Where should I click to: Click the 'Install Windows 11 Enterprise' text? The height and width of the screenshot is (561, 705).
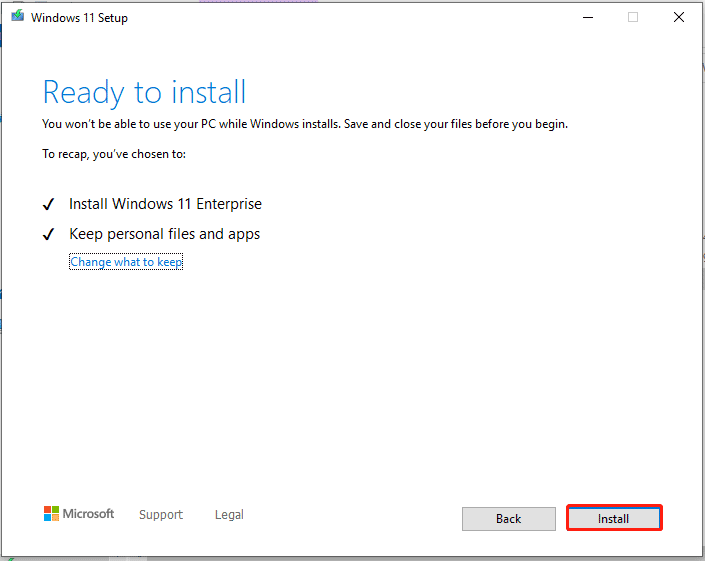tap(165, 204)
